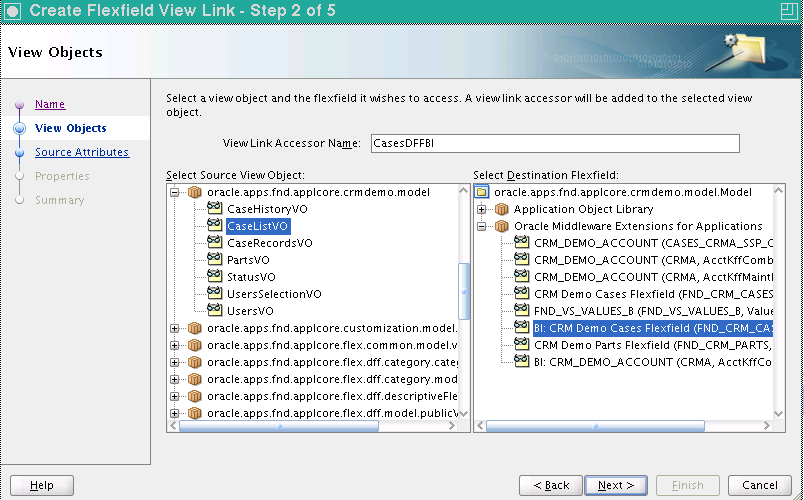The height and width of the screenshot is (500, 804).
Task: Click source tree vertical scrollbar up arrow
Action: coord(464,191)
